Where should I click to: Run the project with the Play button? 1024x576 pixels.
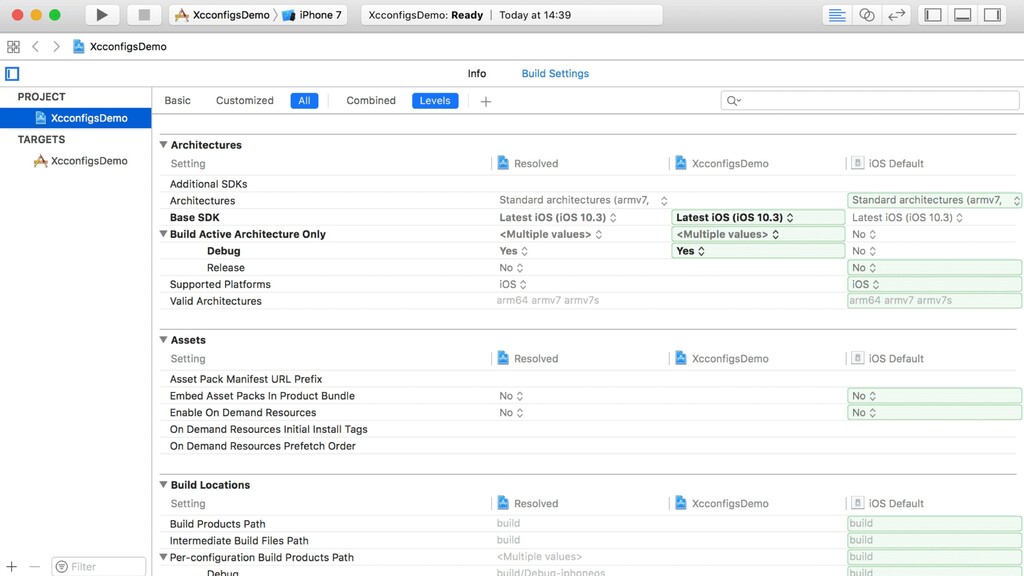click(101, 14)
